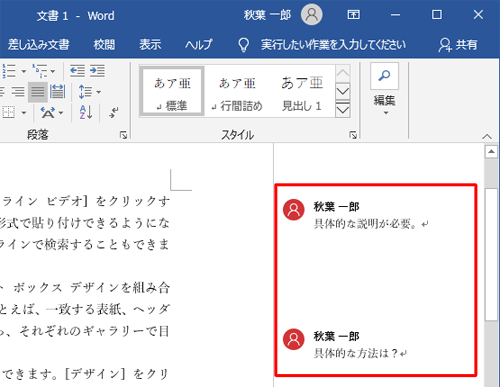
Task: Click the 共有 share button
Action: pyautogui.click(x=458, y=44)
